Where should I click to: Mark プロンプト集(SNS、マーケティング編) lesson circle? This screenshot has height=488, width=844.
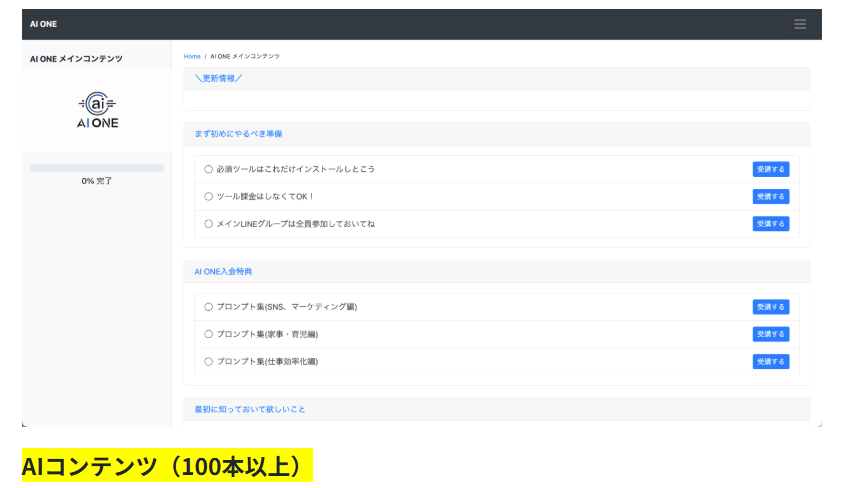click(x=208, y=307)
